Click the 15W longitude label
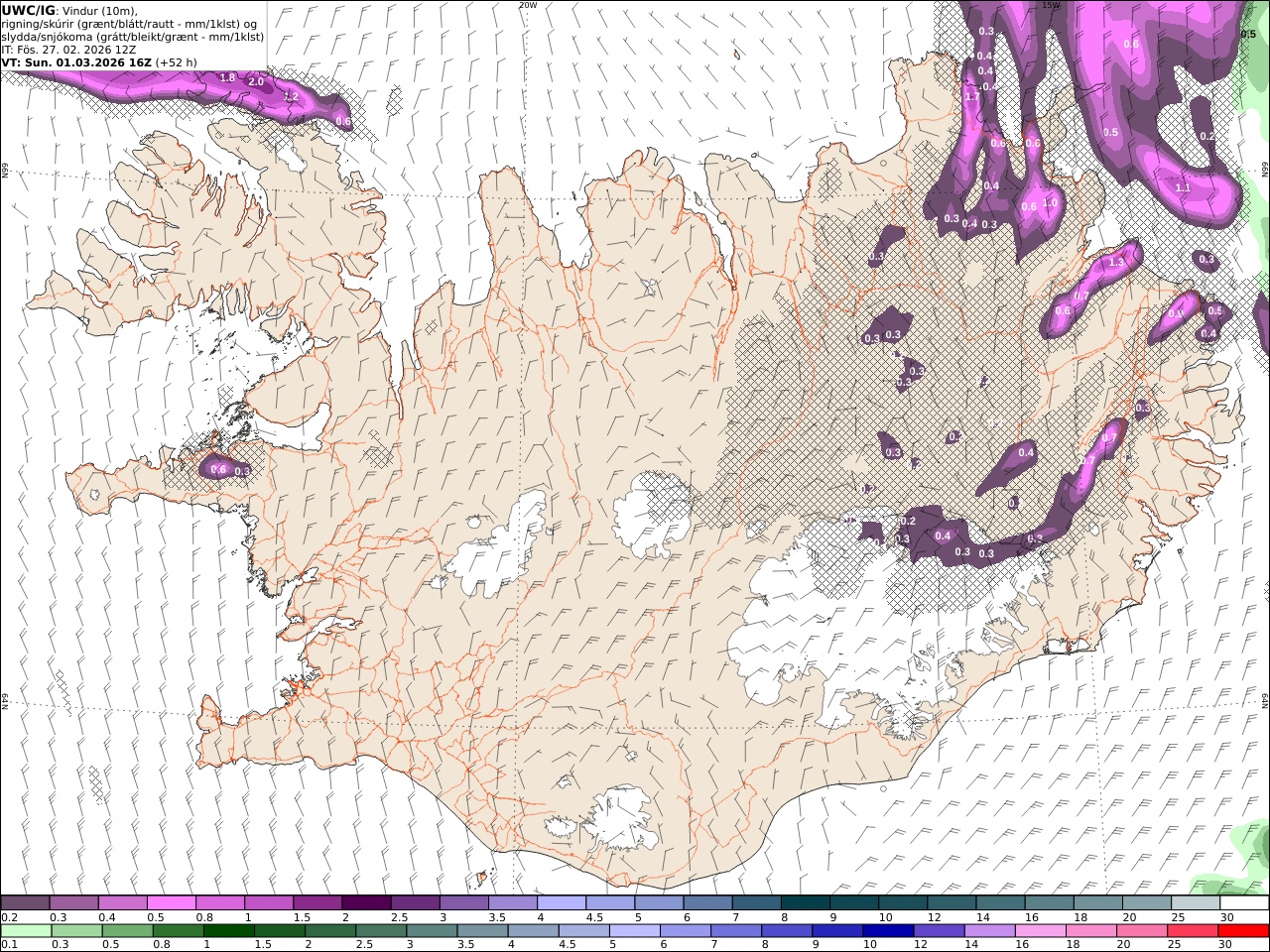1270x952 pixels. (x=1051, y=5)
